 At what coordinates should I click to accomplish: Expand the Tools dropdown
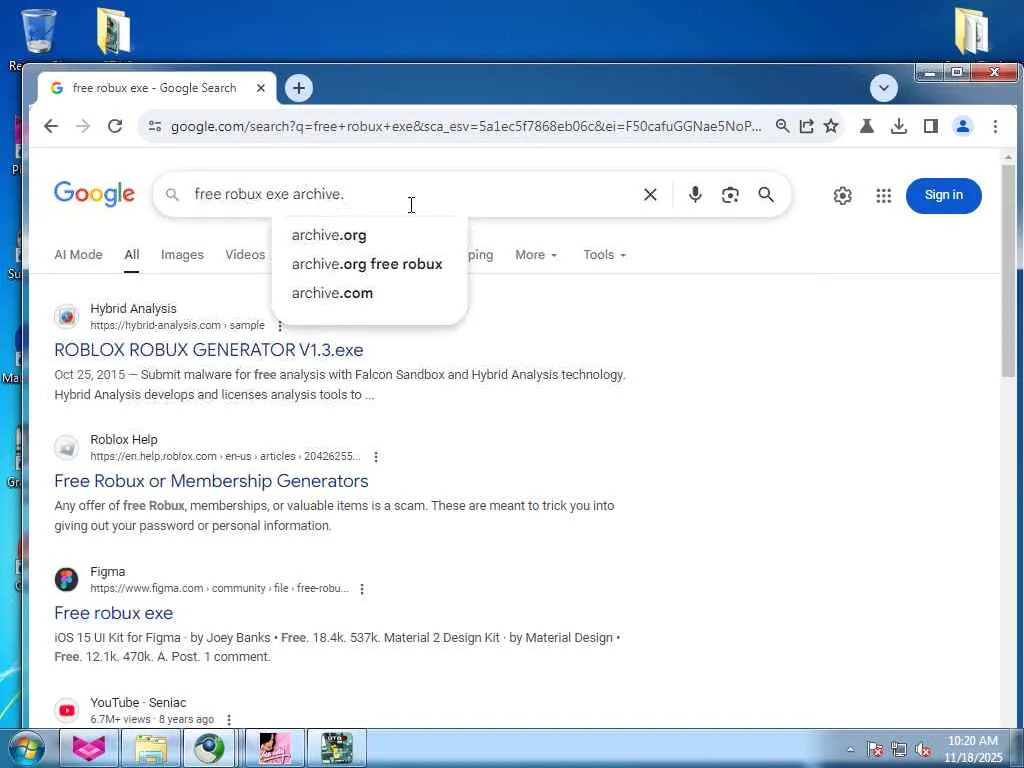coord(605,255)
